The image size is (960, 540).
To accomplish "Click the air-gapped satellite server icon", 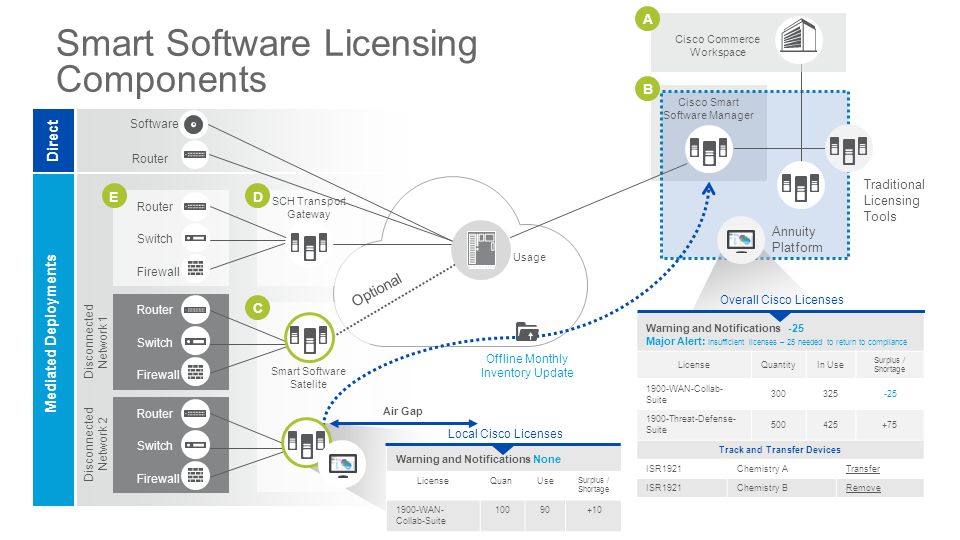I will [307, 442].
